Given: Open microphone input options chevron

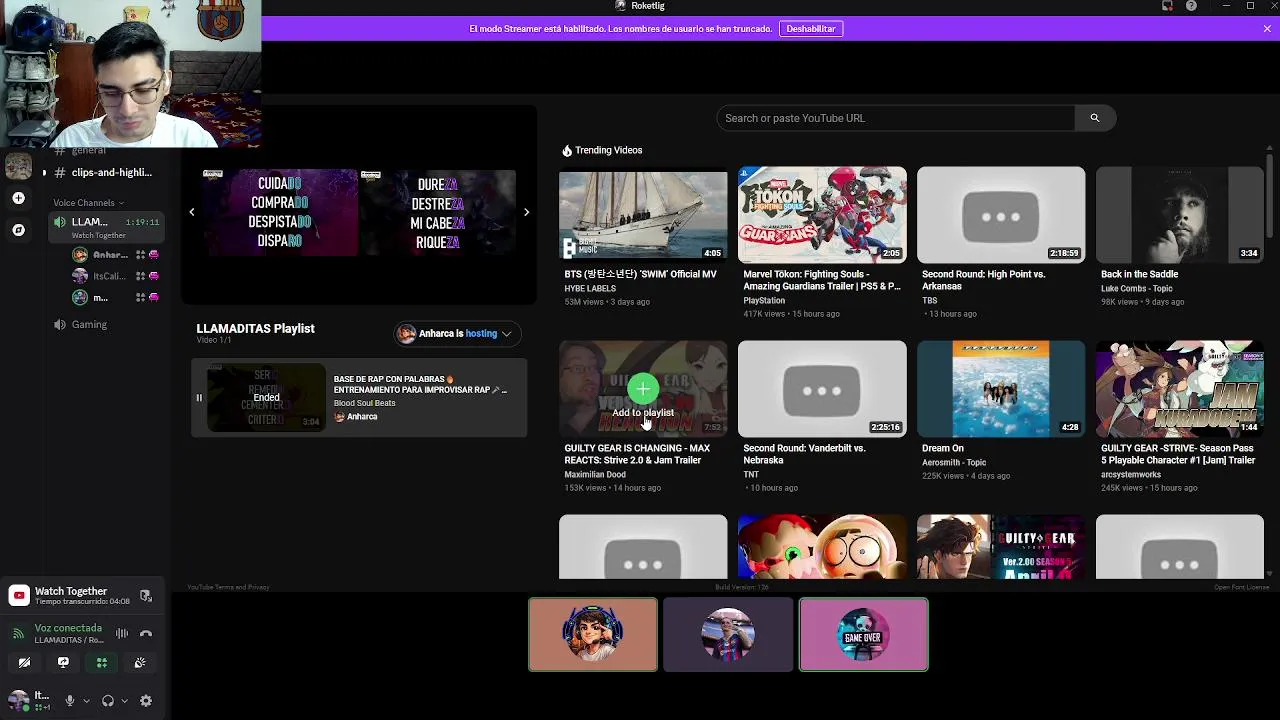Looking at the screenshot, I should 86,701.
